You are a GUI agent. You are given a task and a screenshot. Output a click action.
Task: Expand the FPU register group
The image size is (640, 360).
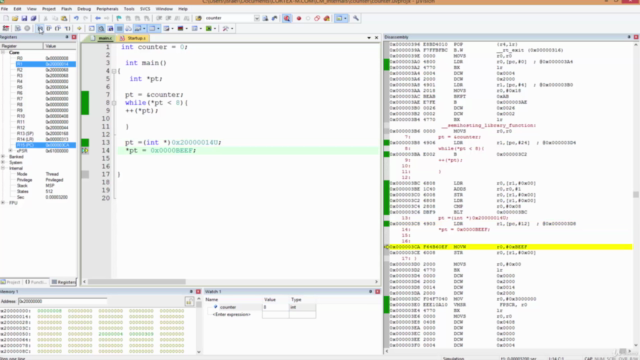click(x=3, y=203)
